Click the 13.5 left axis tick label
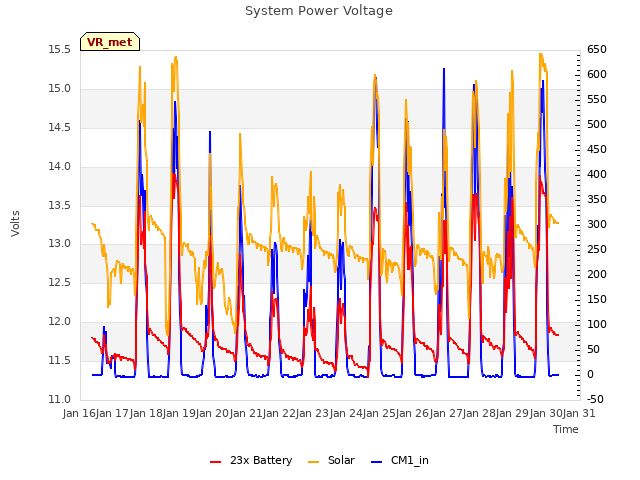Image resolution: width=640 pixels, height=480 pixels. [59, 205]
